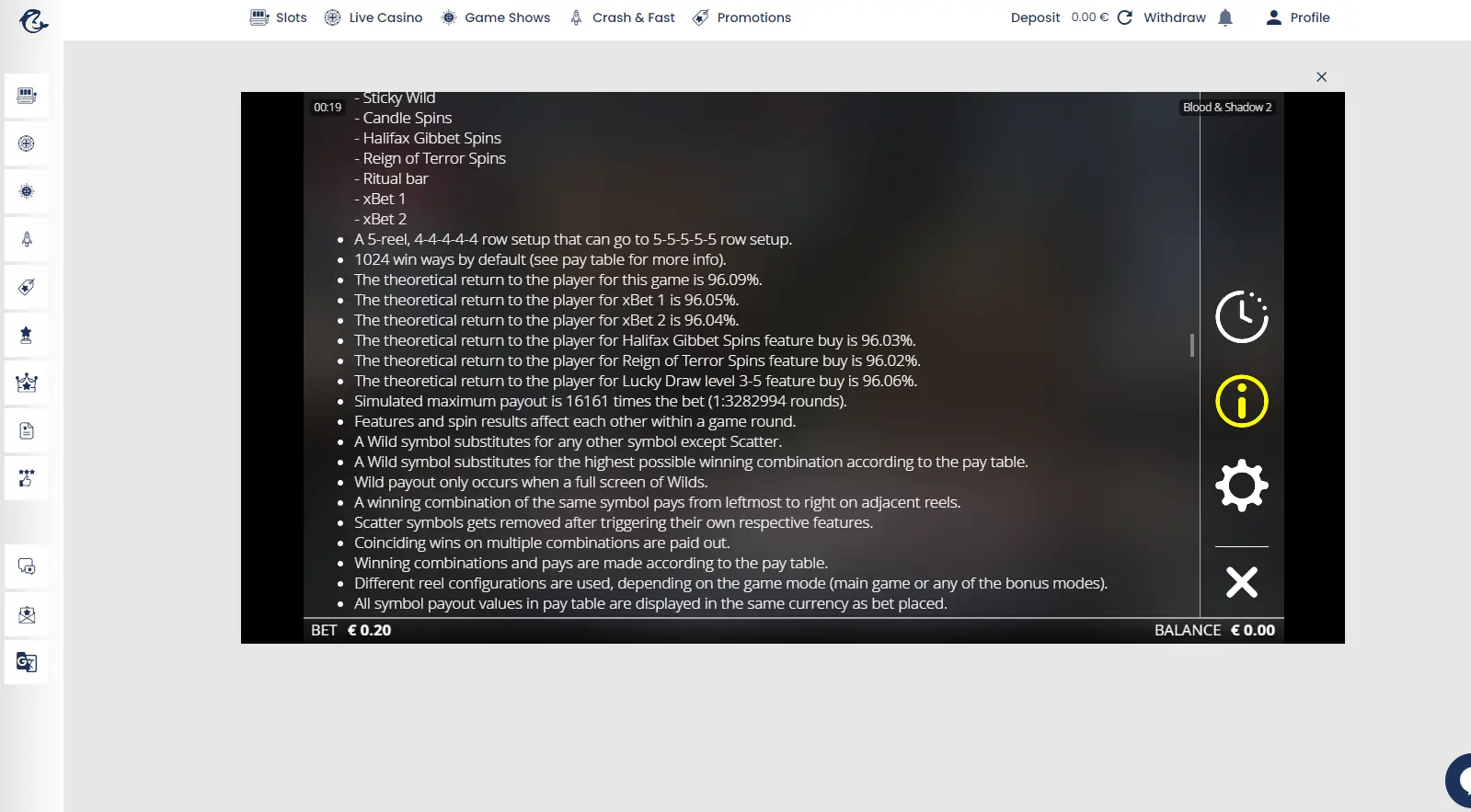Click the Deposit link
The height and width of the screenshot is (812, 1471).
tap(1035, 17)
